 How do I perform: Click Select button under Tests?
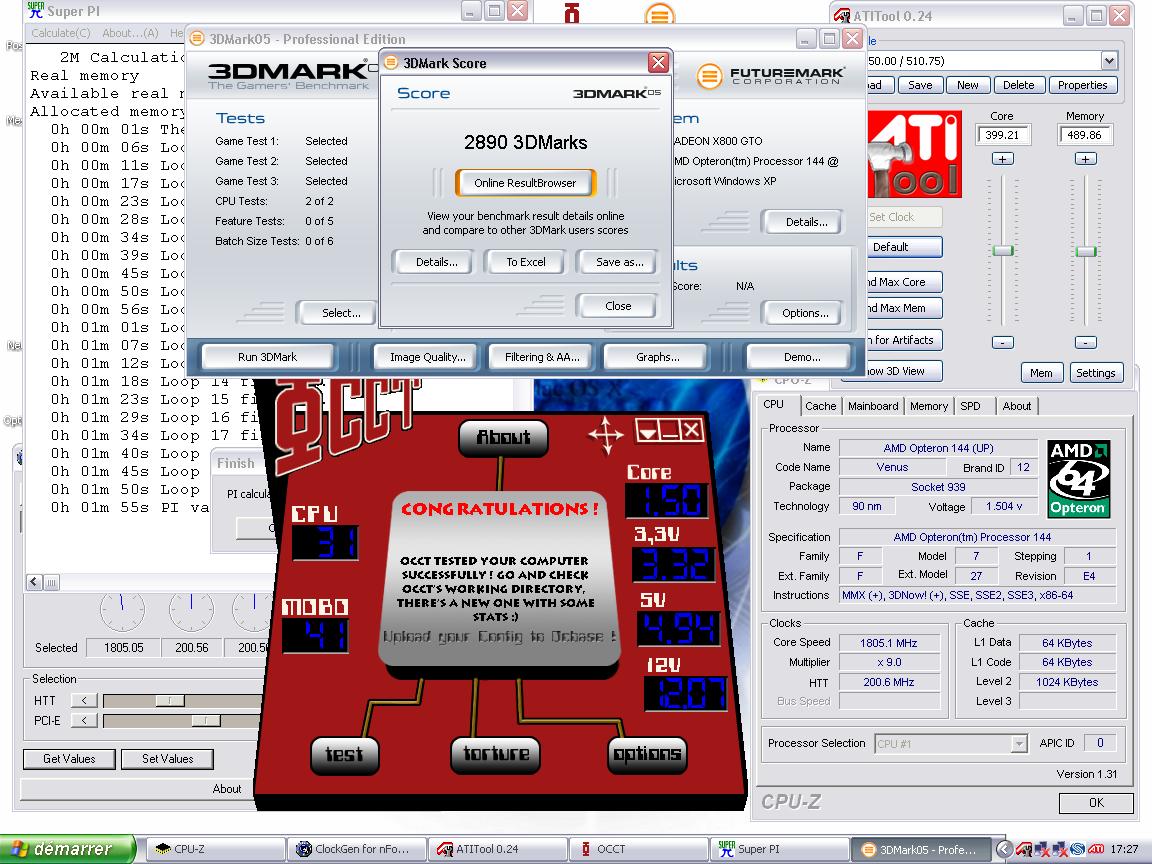[340, 313]
